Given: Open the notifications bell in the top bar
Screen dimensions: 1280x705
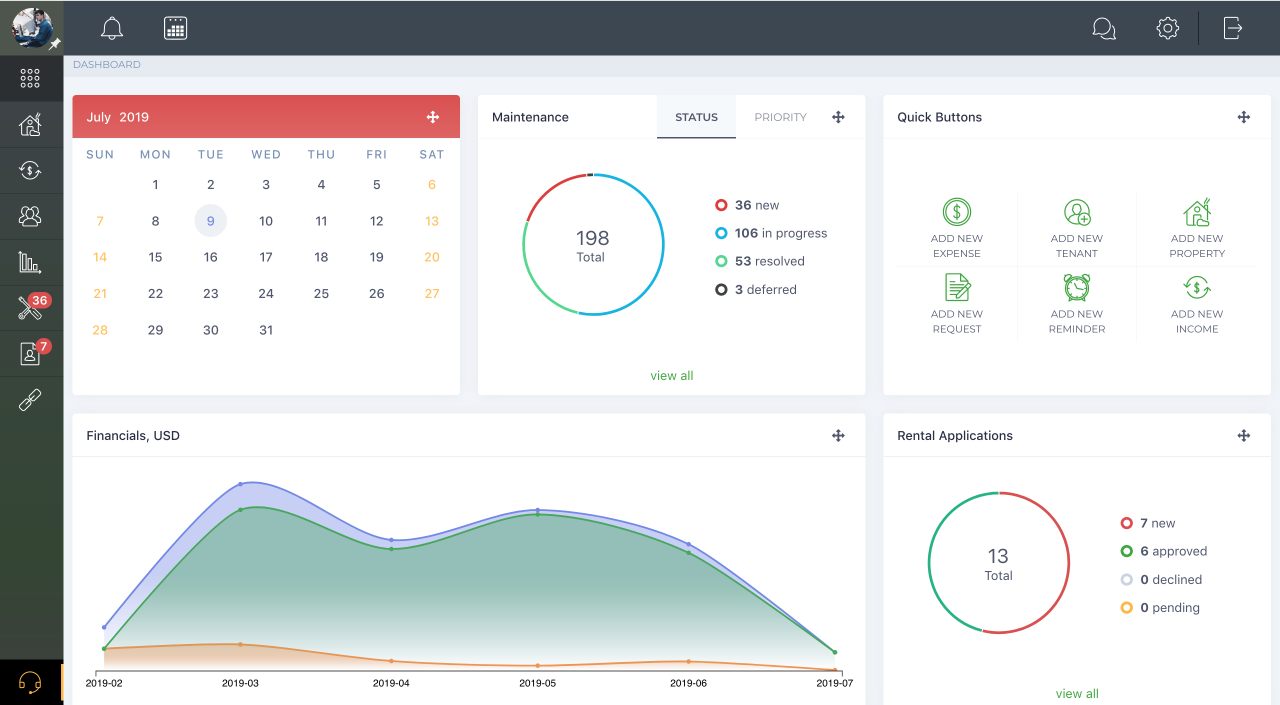Looking at the screenshot, I should [111, 28].
